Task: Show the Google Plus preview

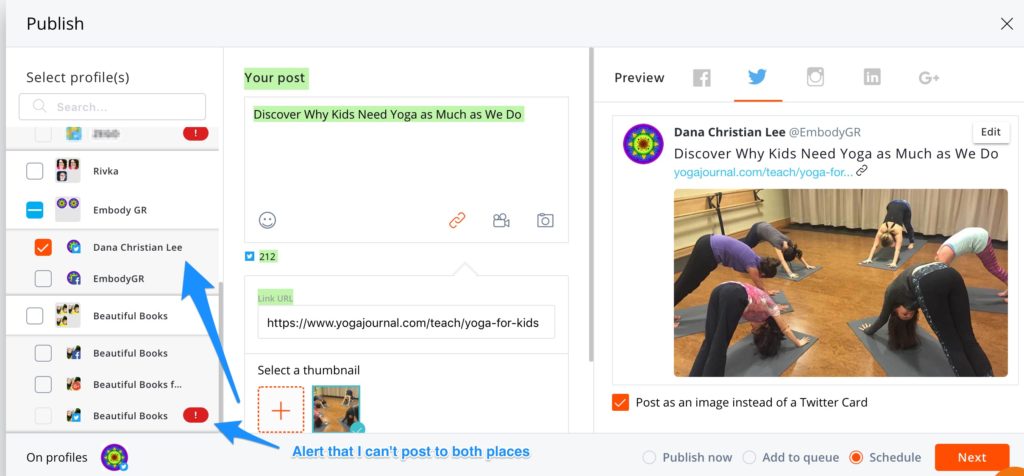Action: pyautogui.click(x=929, y=78)
